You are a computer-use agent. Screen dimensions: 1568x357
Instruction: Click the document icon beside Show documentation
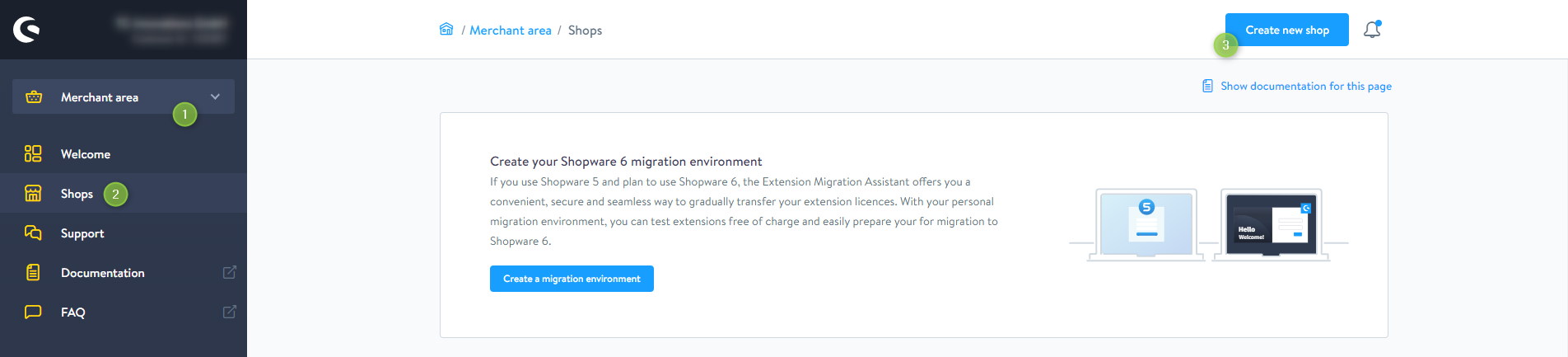[1207, 86]
